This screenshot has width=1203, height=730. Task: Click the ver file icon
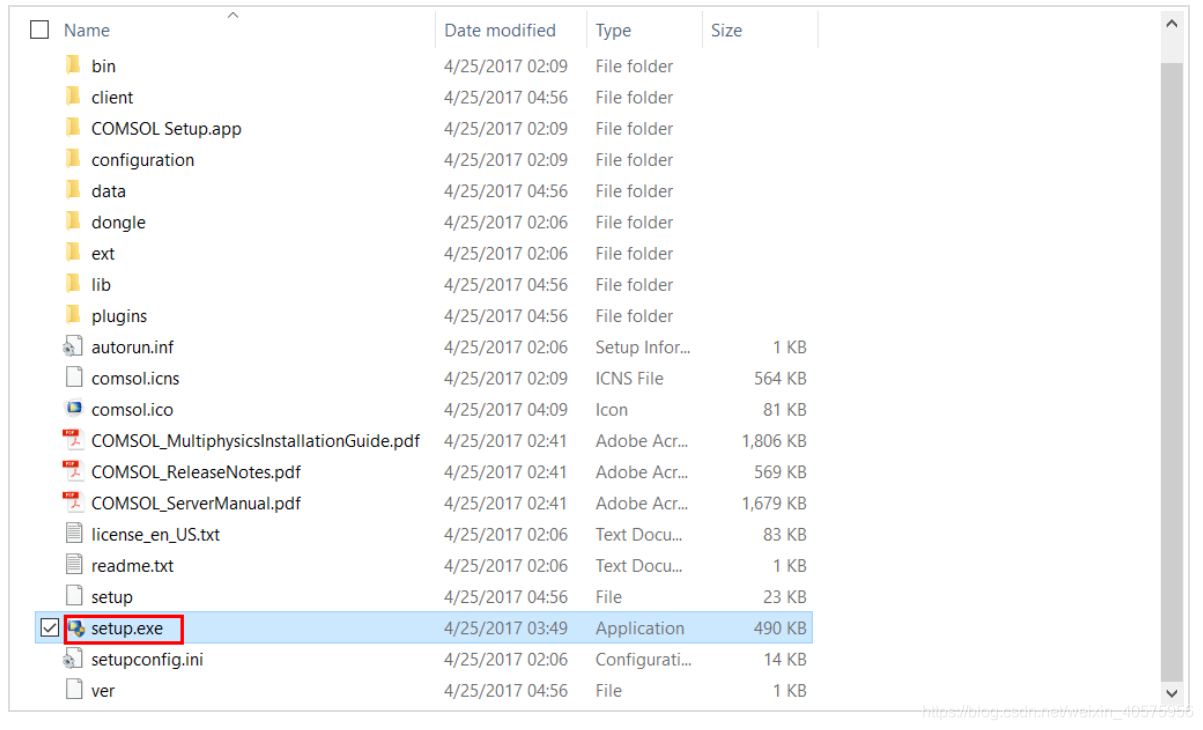73,690
